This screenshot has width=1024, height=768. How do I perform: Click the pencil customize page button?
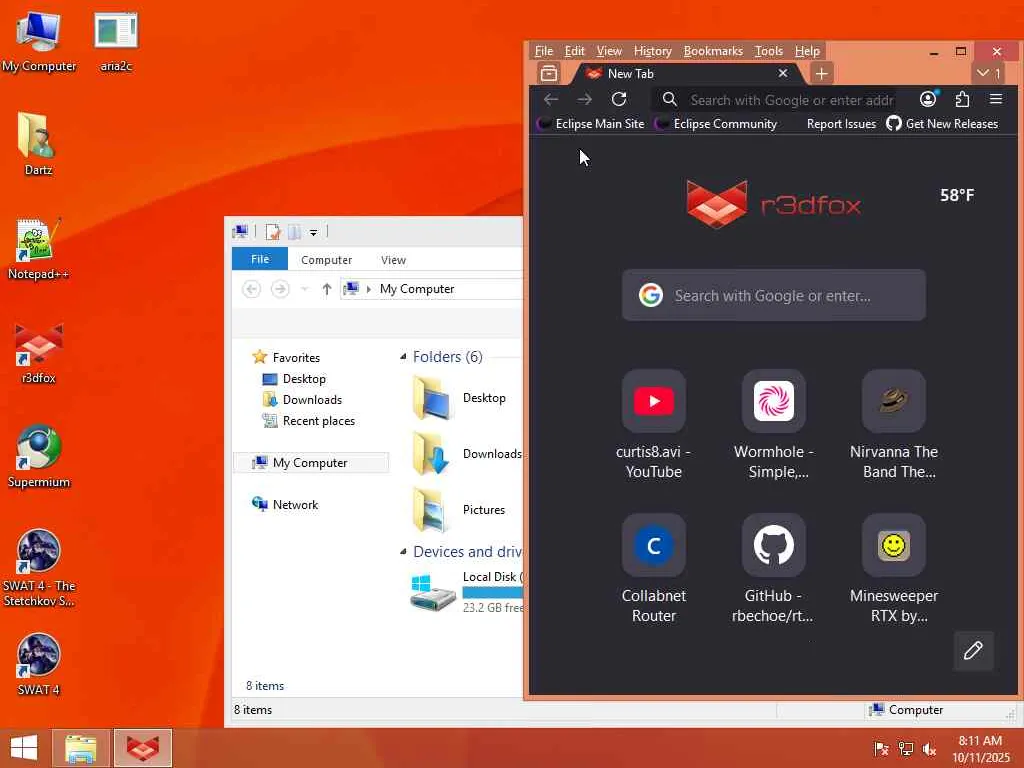[973, 650]
